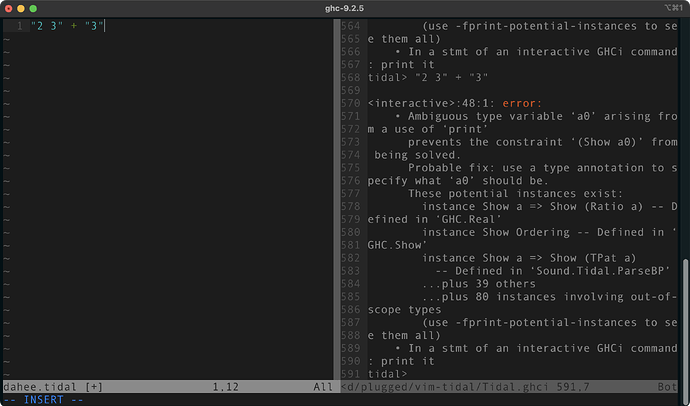Click Defined in 'Sound.Tidal.ParseBP' line
The height and width of the screenshot is (406, 690).
[x=553, y=271]
